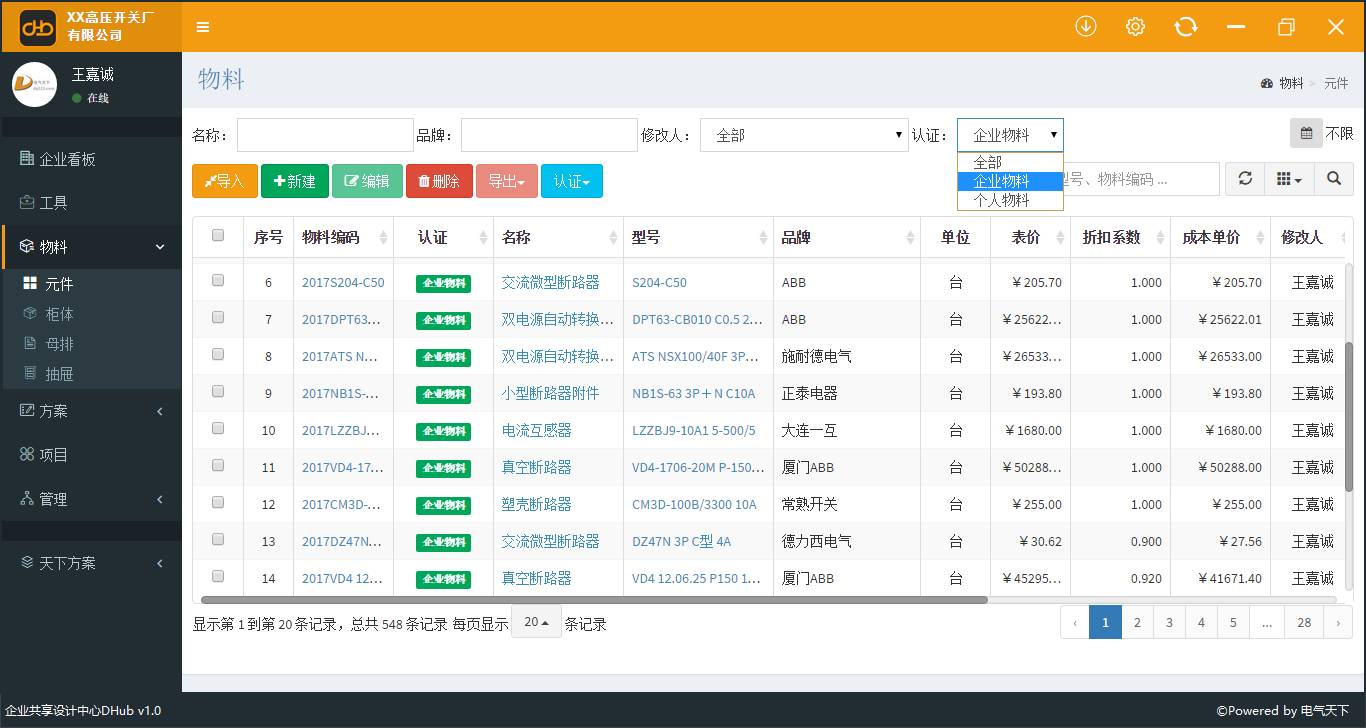
Task: Go to page 28
Action: (x=1304, y=622)
